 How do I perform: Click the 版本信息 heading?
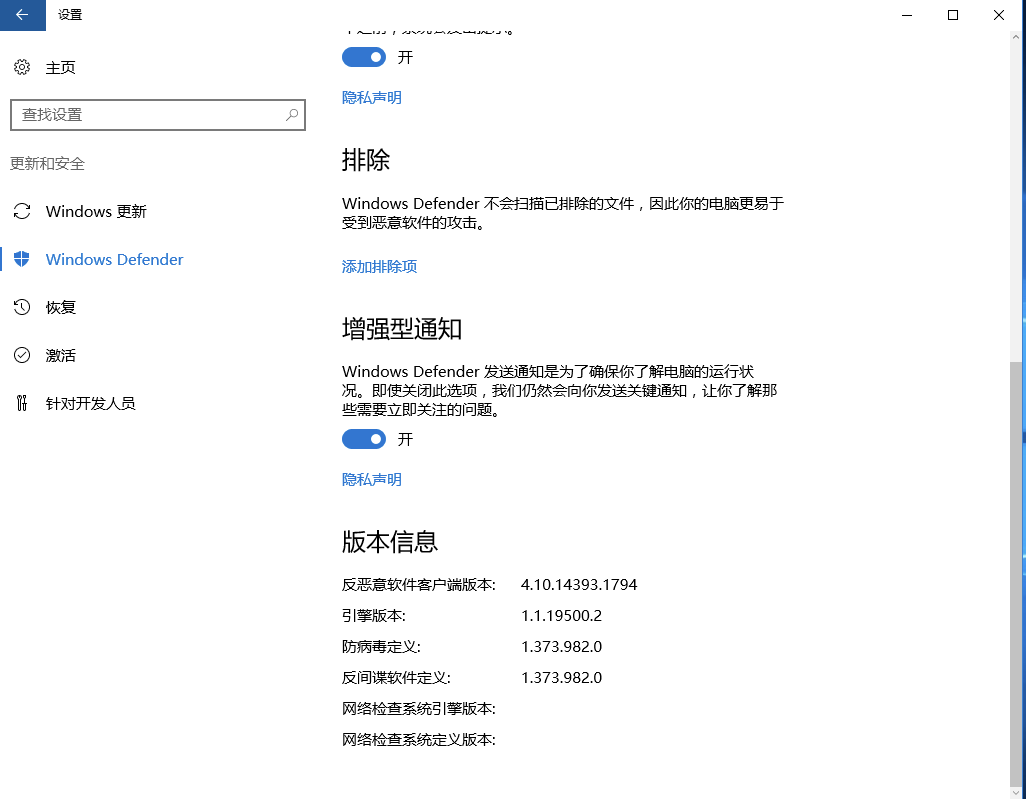[x=390, y=541]
